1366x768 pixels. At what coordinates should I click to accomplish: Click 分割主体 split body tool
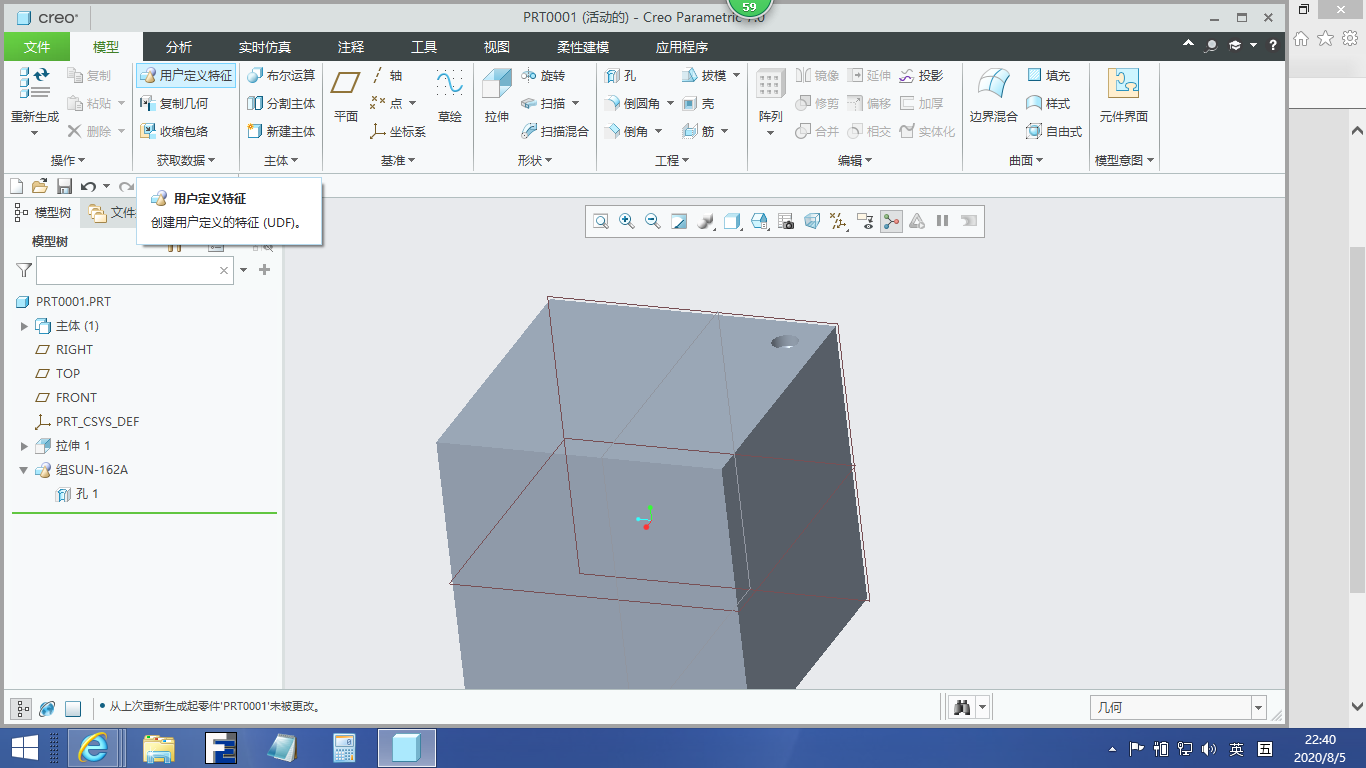(x=281, y=103)
